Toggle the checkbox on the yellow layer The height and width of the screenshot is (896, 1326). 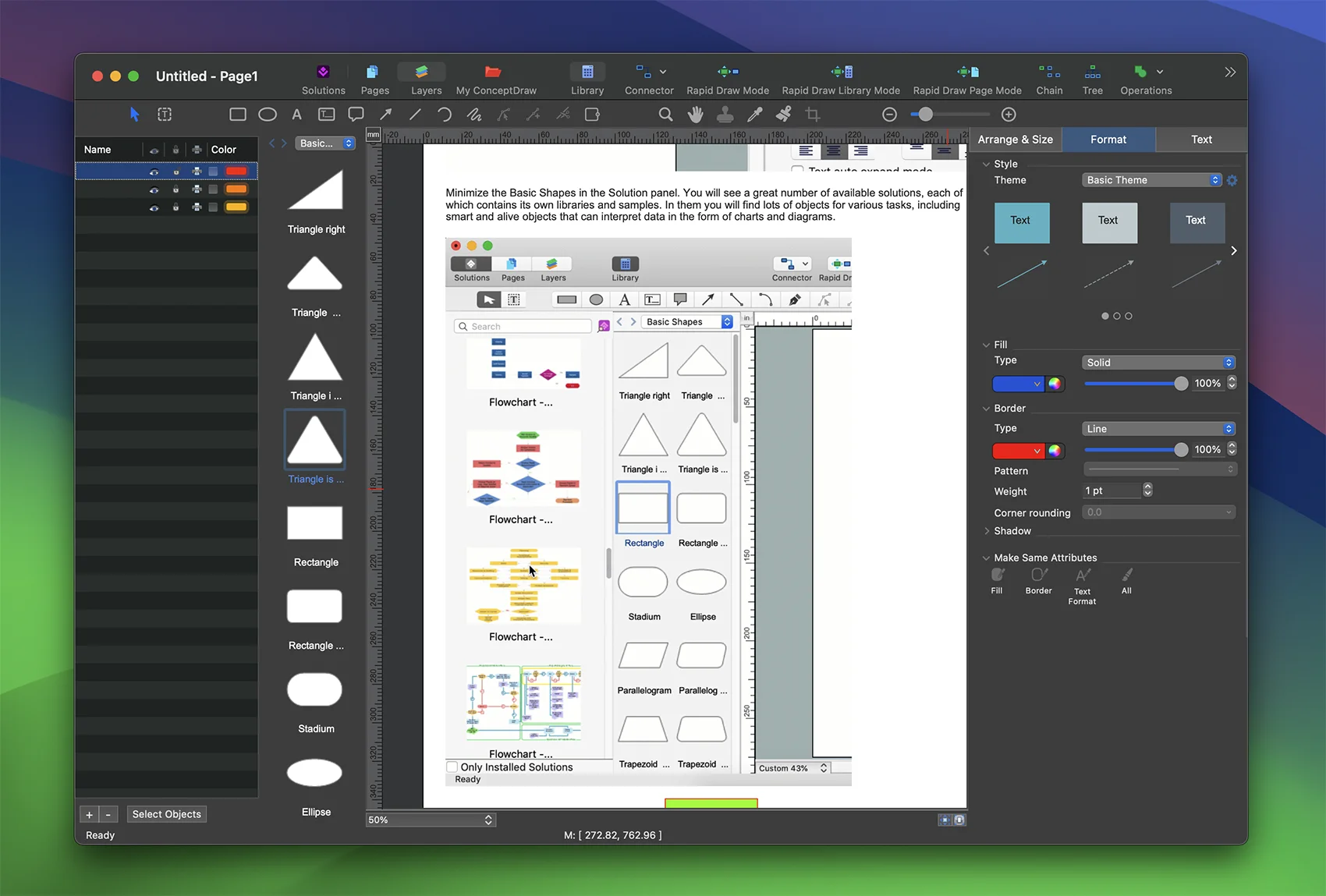(213, 207)
